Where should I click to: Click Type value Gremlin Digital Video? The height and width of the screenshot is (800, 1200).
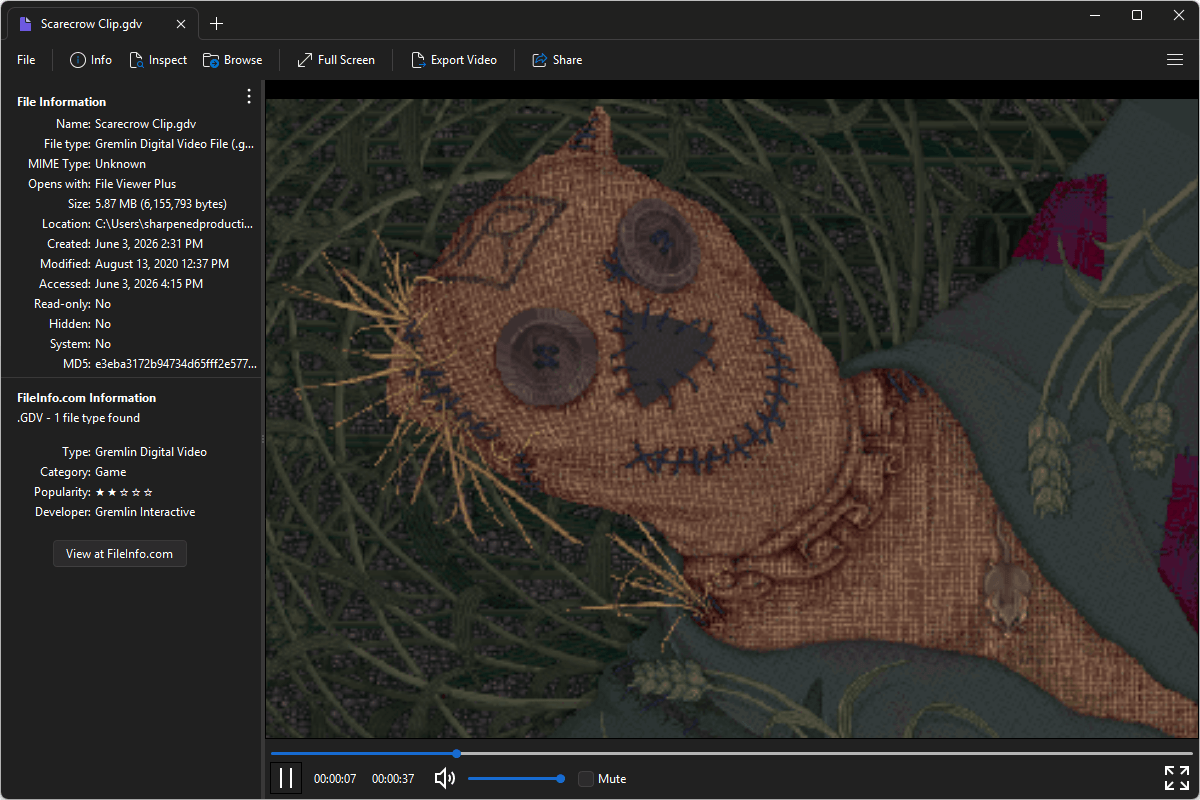pyautogui.click(x=151, y=452)
